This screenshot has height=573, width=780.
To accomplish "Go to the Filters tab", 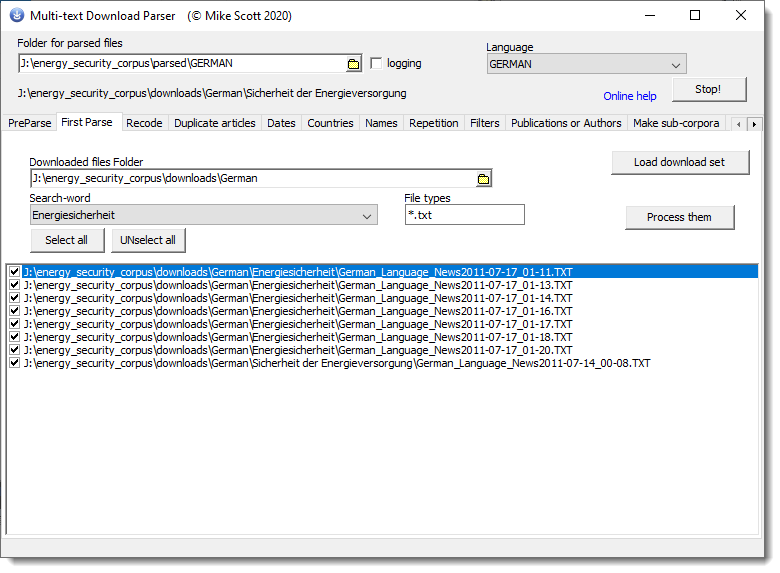I will [485, 123].
